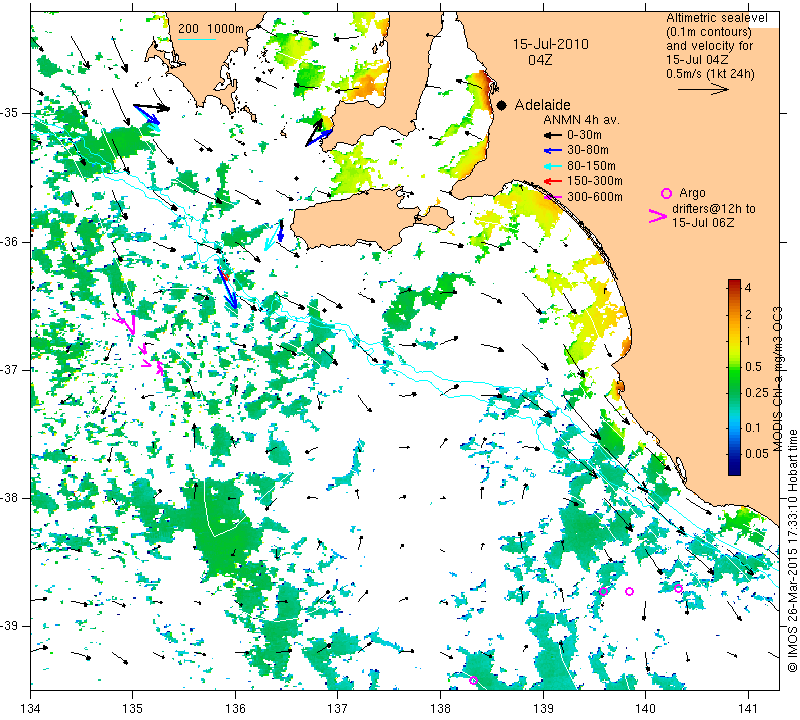Click the colorbar tick label 0.25
Screen dimensions: 800x720
tap(757, 392)
